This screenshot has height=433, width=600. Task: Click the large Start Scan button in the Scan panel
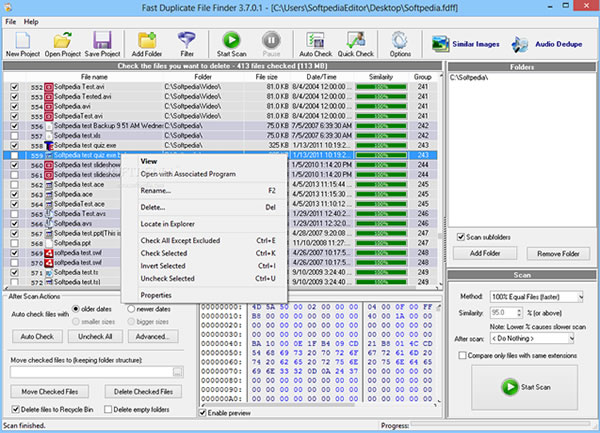point(525,387)
